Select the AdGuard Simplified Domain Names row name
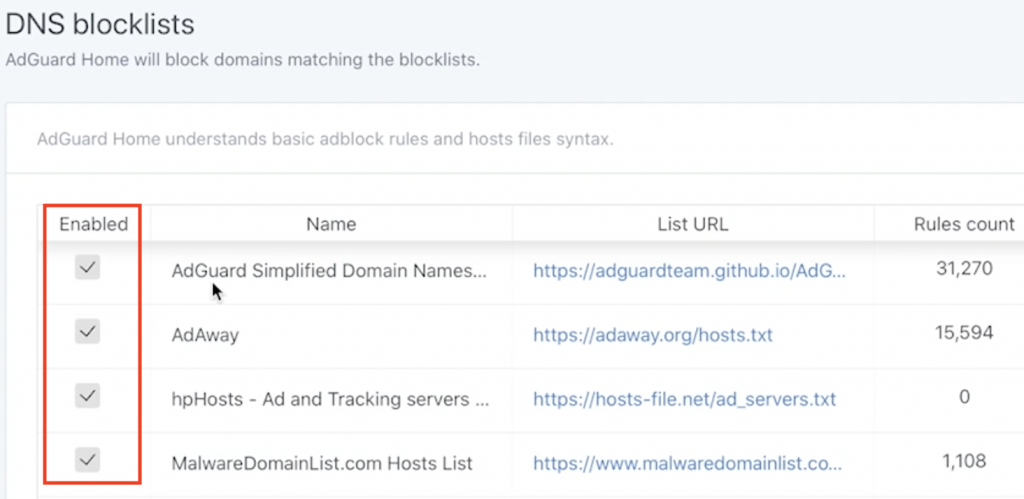 (329, 270)
